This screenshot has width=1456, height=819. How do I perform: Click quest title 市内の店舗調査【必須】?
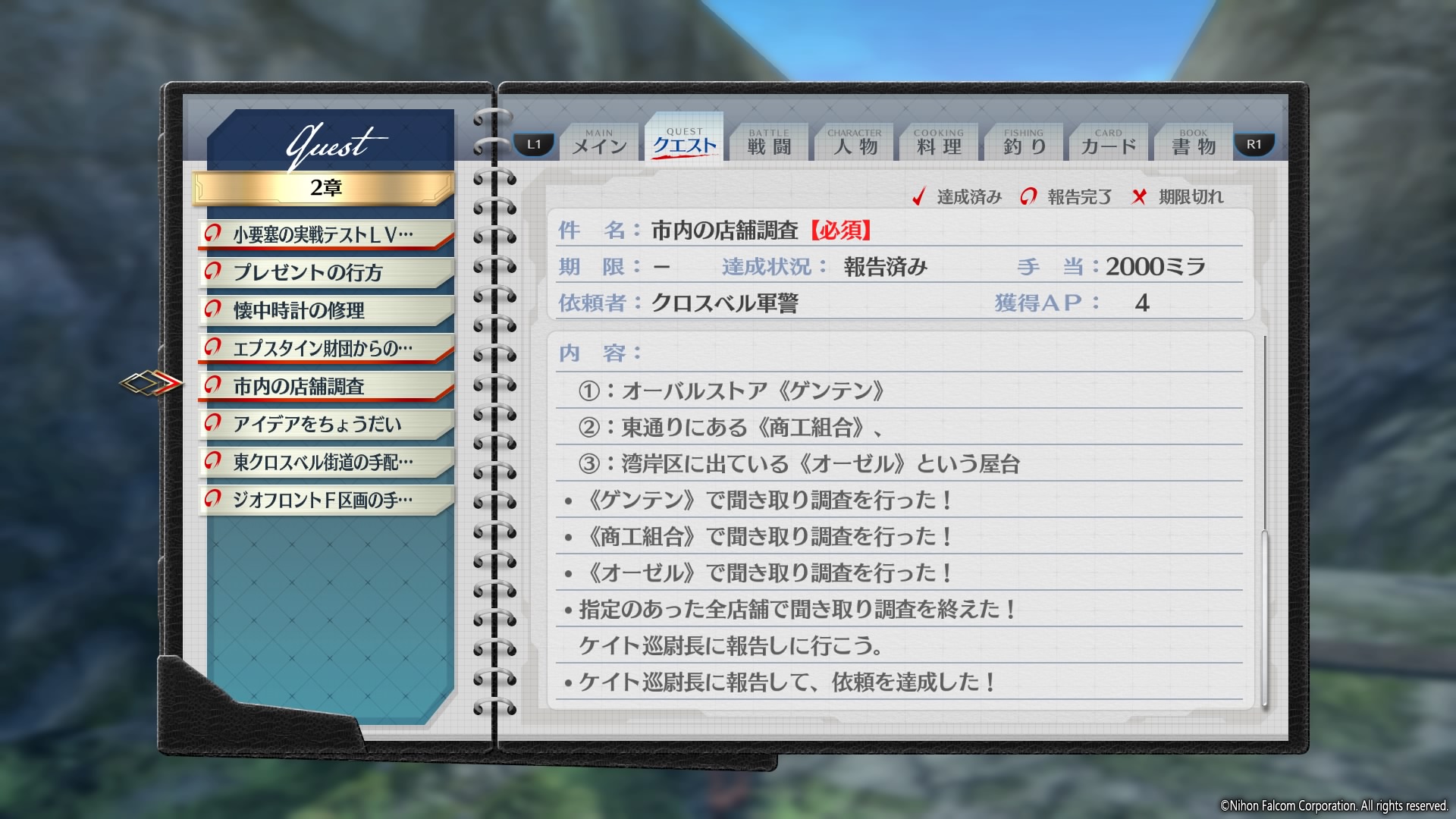tap(761, 230)
